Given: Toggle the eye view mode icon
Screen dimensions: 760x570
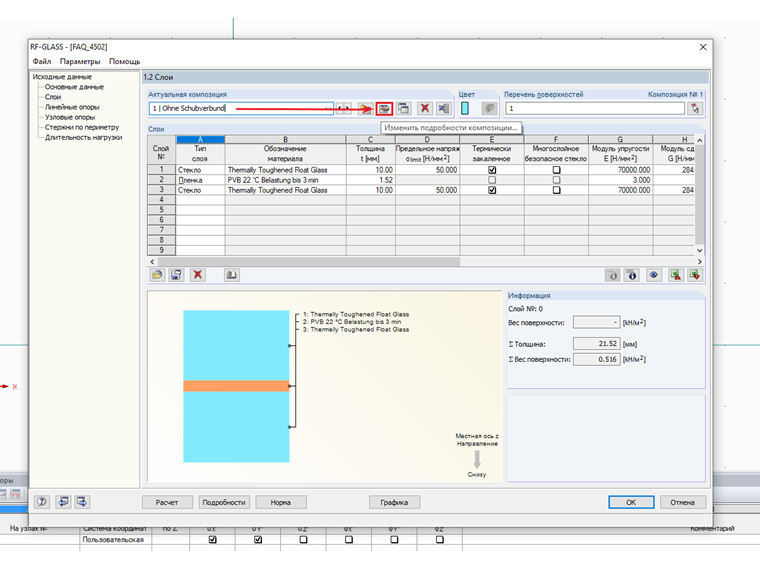Looking at the screenshot, I should (653, 275).
